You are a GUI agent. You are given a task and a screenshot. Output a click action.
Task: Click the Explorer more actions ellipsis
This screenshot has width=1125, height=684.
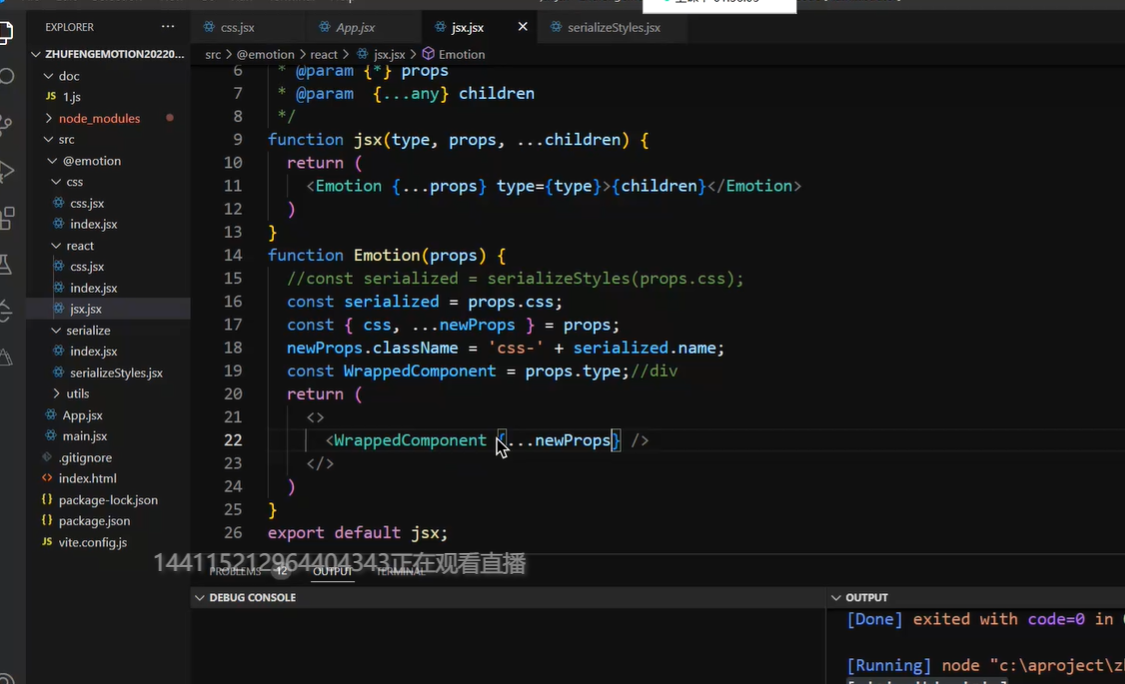click(167, 27)
